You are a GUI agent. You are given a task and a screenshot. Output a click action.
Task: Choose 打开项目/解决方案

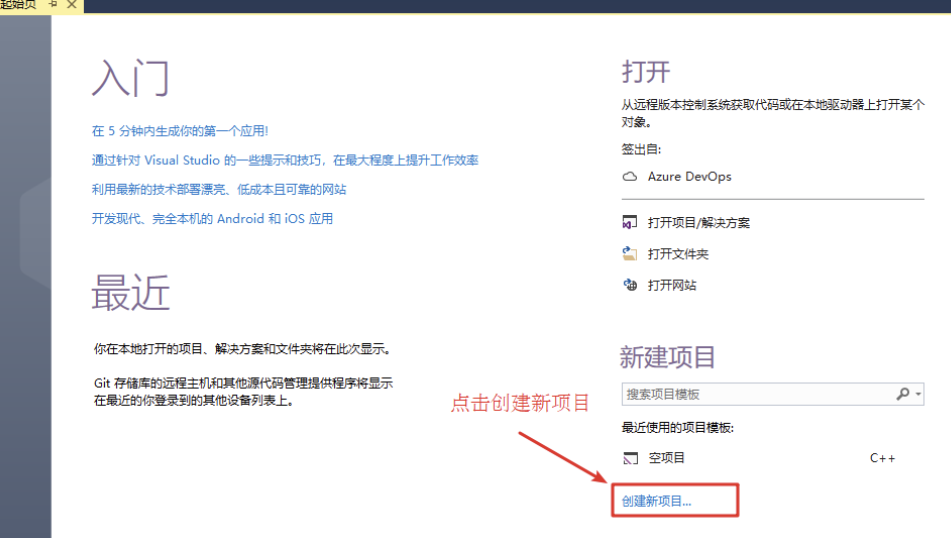699,223
